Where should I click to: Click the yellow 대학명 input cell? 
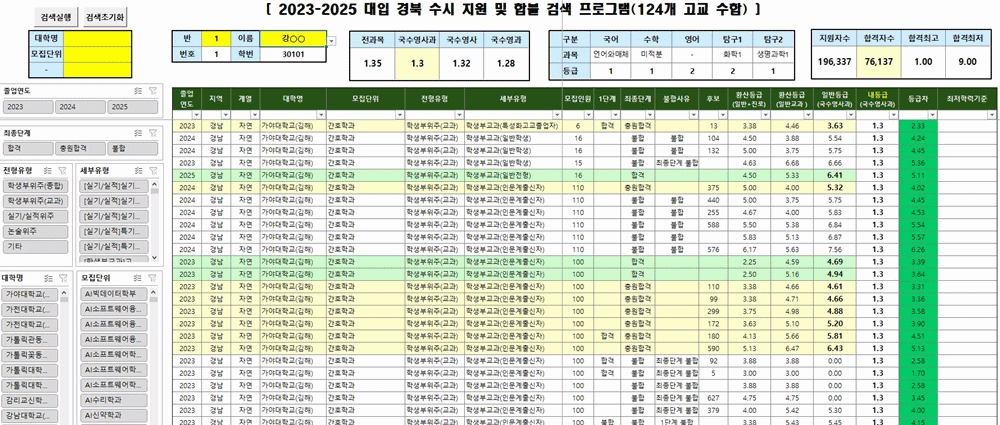tap(98, 37)
